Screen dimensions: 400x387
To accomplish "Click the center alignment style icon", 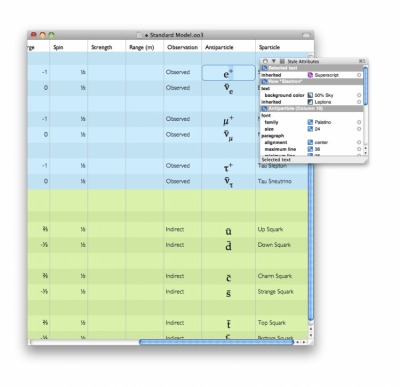I will coord(310,142).
